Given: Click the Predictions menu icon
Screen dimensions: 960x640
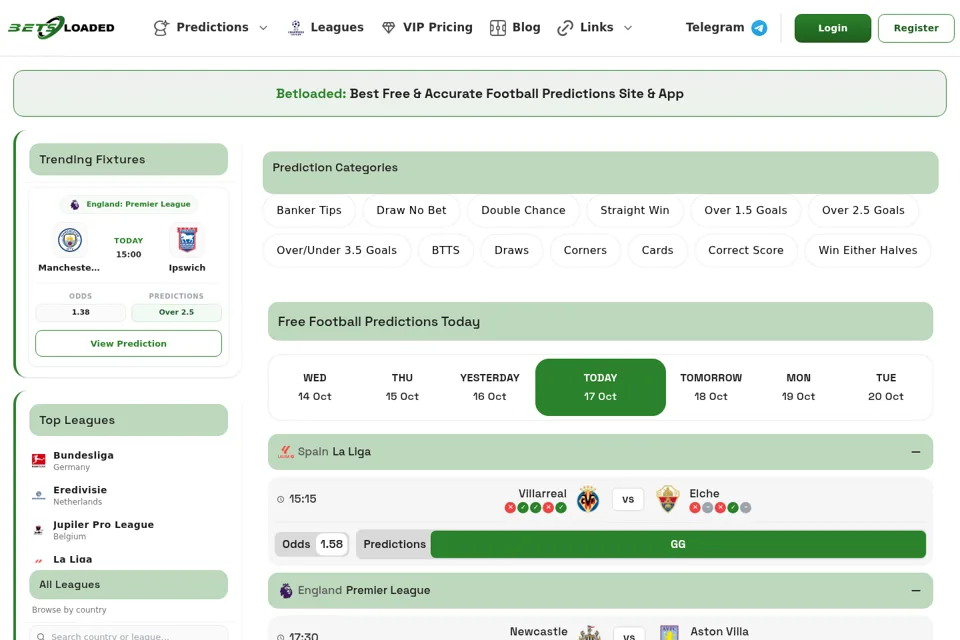Looking at the screenshot, I should click(161, 28).
